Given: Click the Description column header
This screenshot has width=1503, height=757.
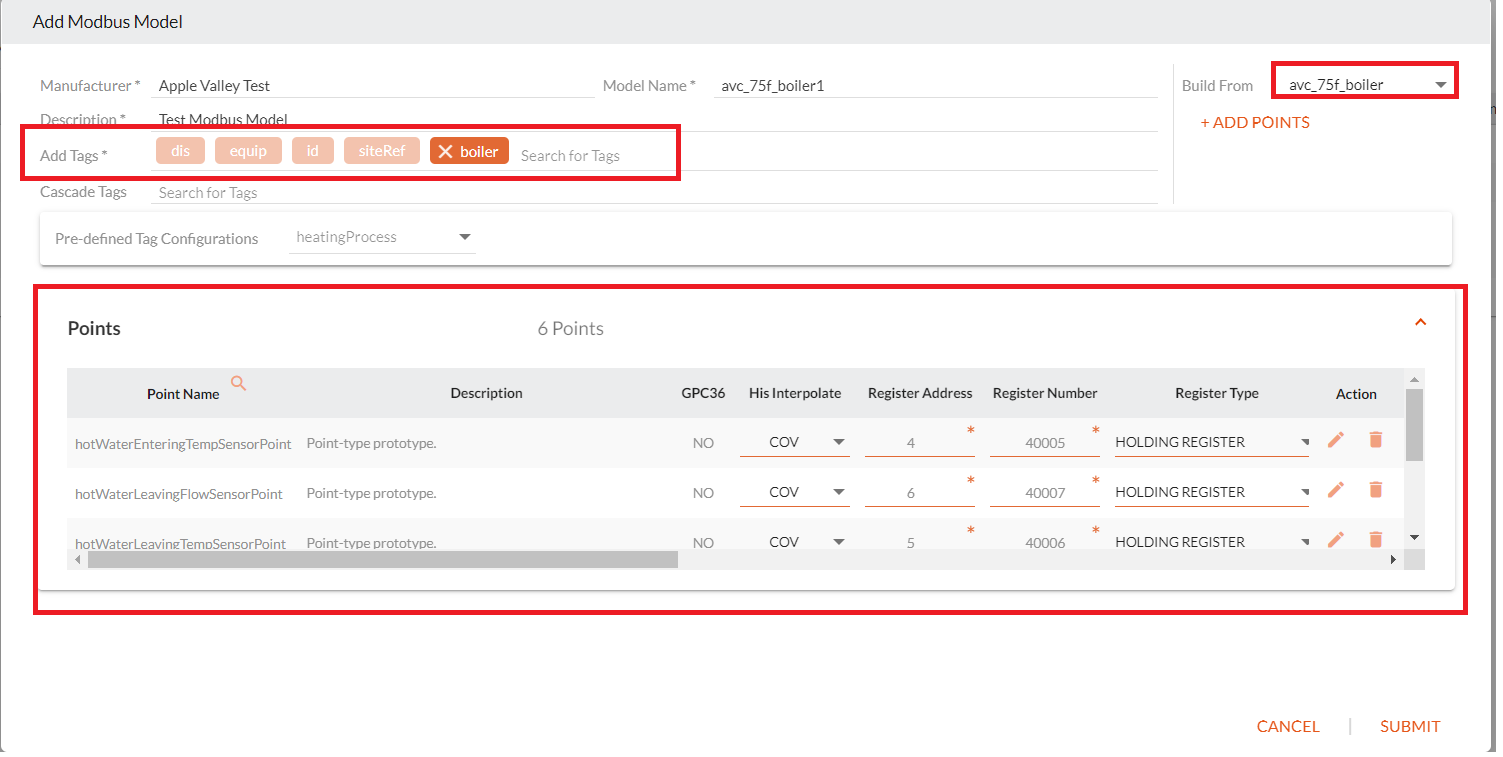Looking at the screenshot, I should [486, 393].
